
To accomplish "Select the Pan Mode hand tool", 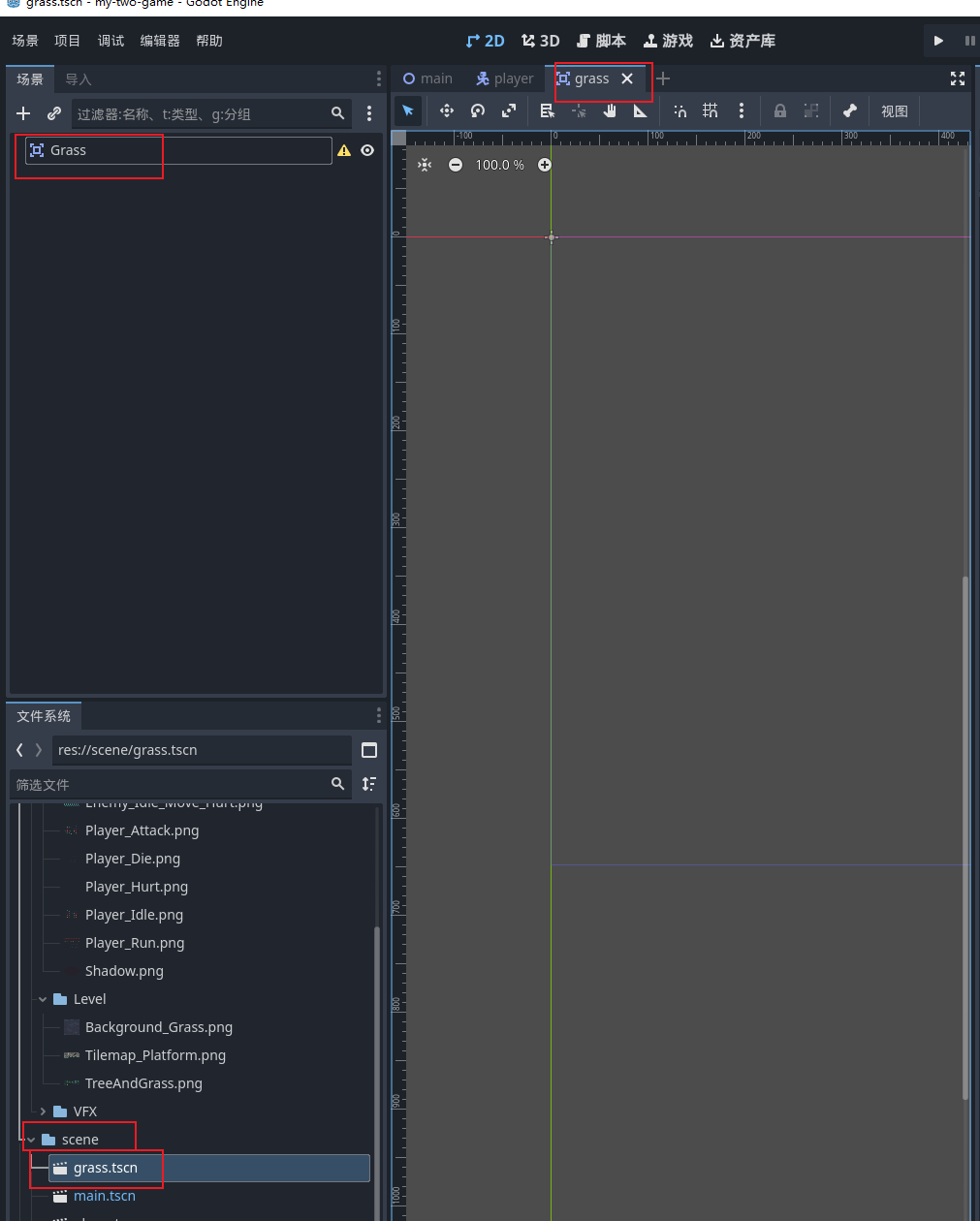I will tap(610, 110).
